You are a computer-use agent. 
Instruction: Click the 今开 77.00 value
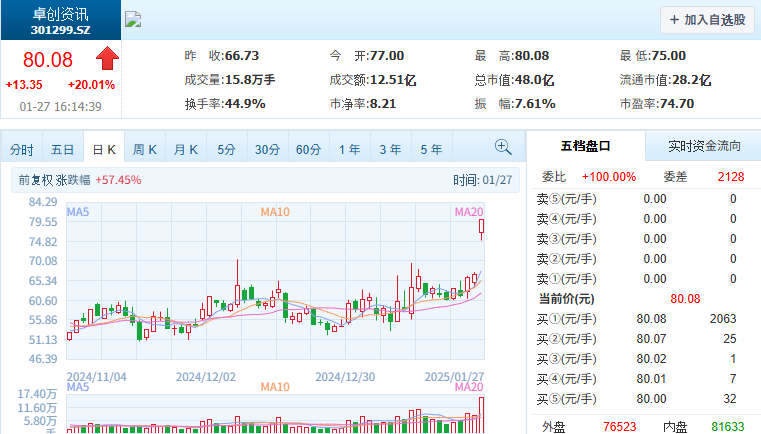386,56
